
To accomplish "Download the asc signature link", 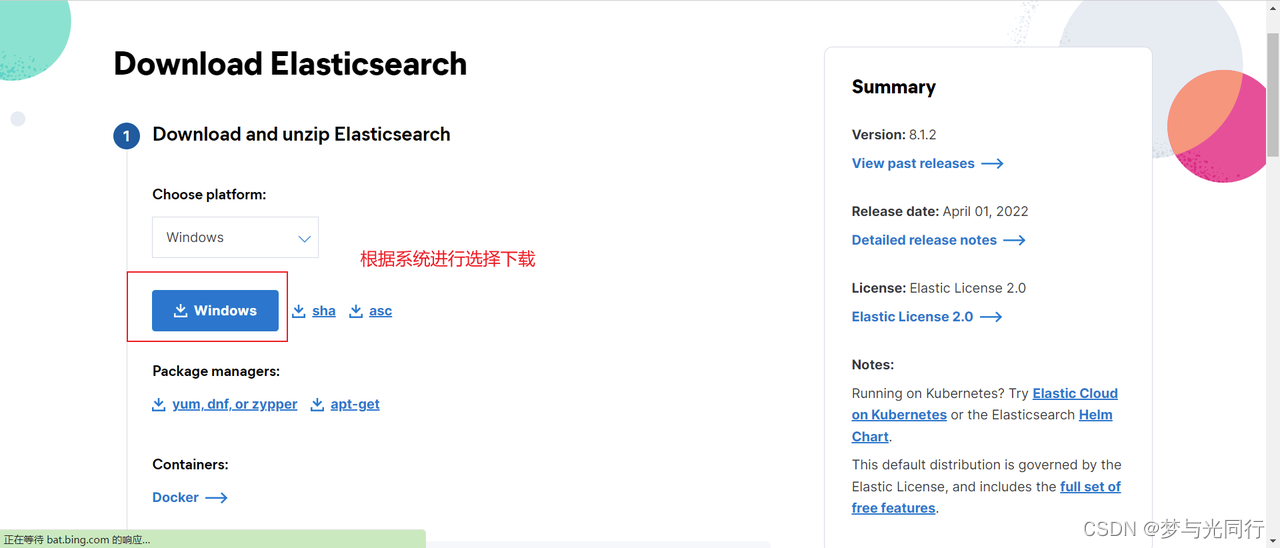I will coord(380,311).
